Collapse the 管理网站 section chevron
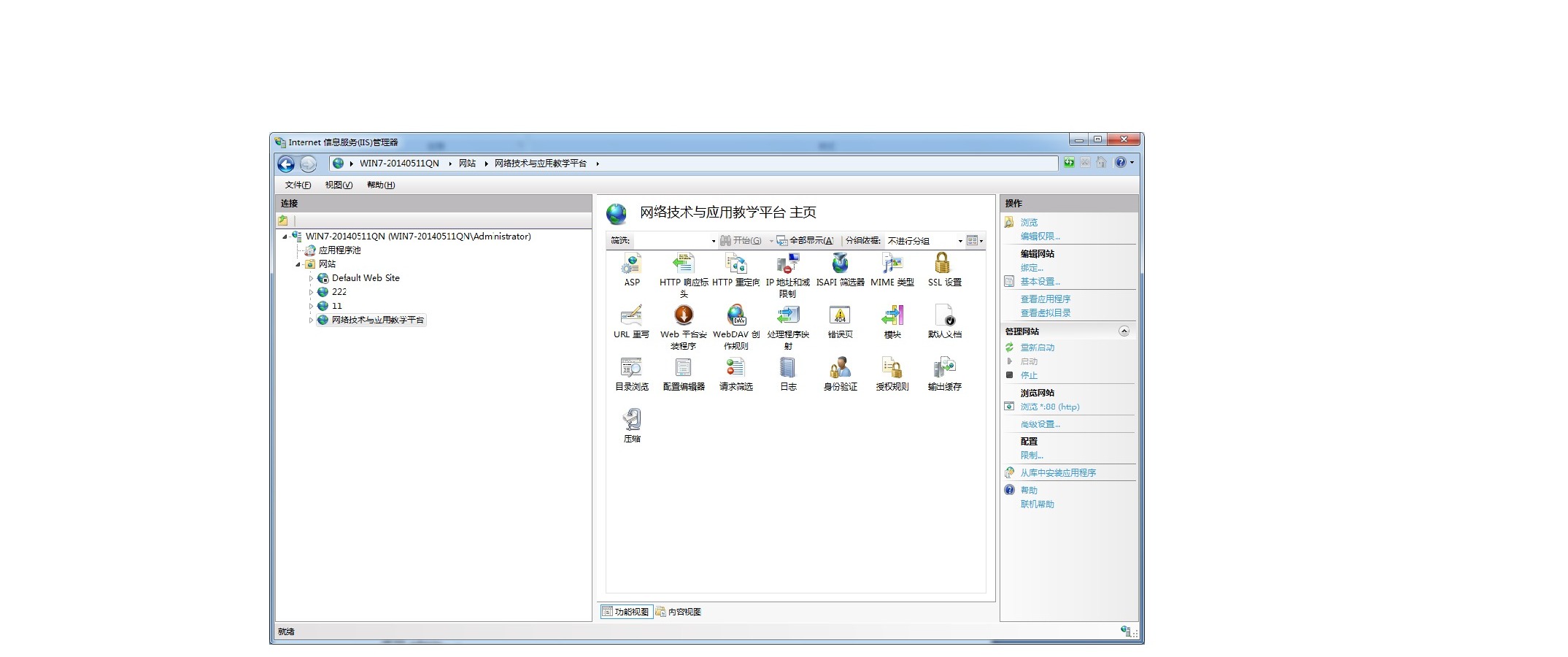The width and height of the screenshot is (1568, 657). point(1124,331)
